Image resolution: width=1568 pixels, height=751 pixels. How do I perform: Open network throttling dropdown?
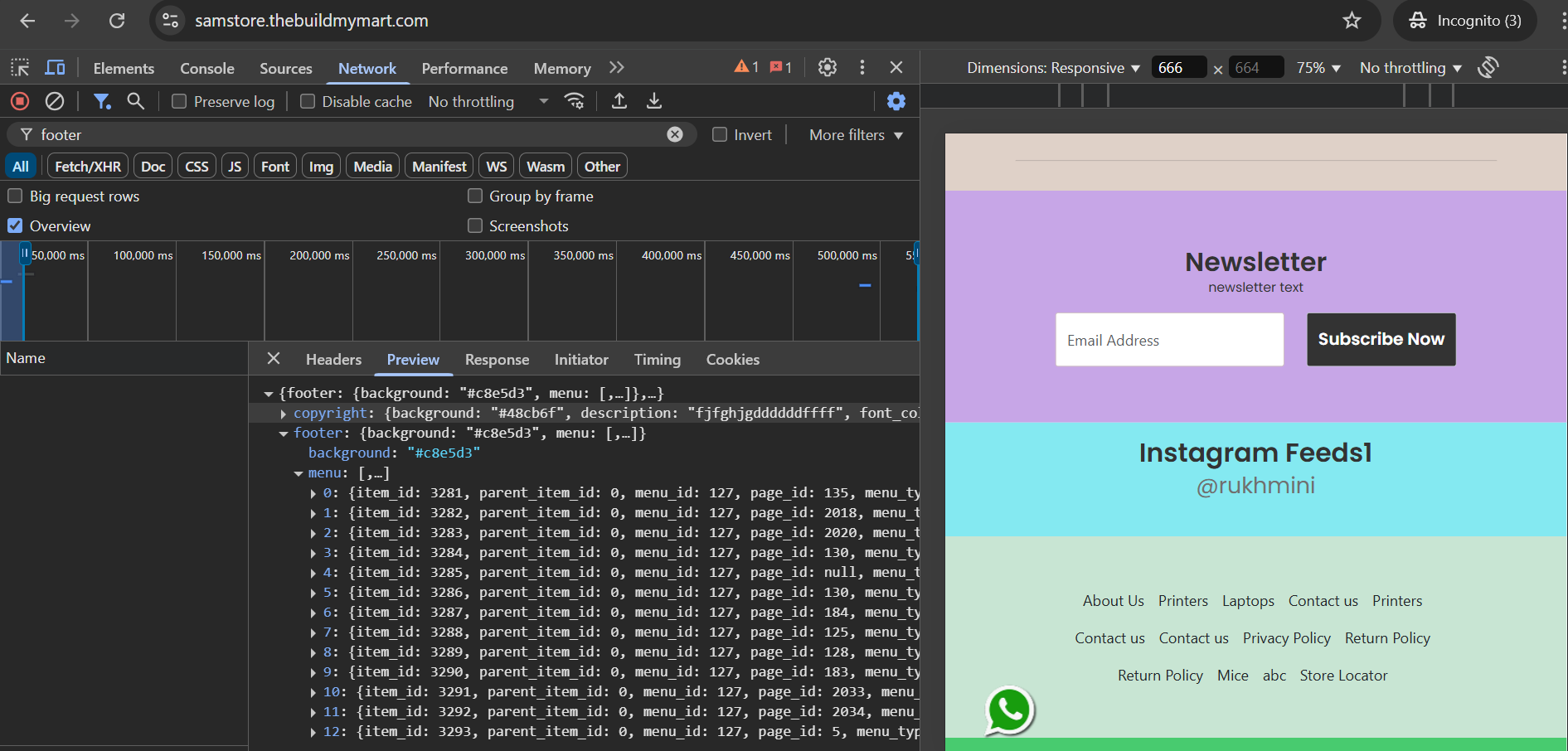coord(488,101)
